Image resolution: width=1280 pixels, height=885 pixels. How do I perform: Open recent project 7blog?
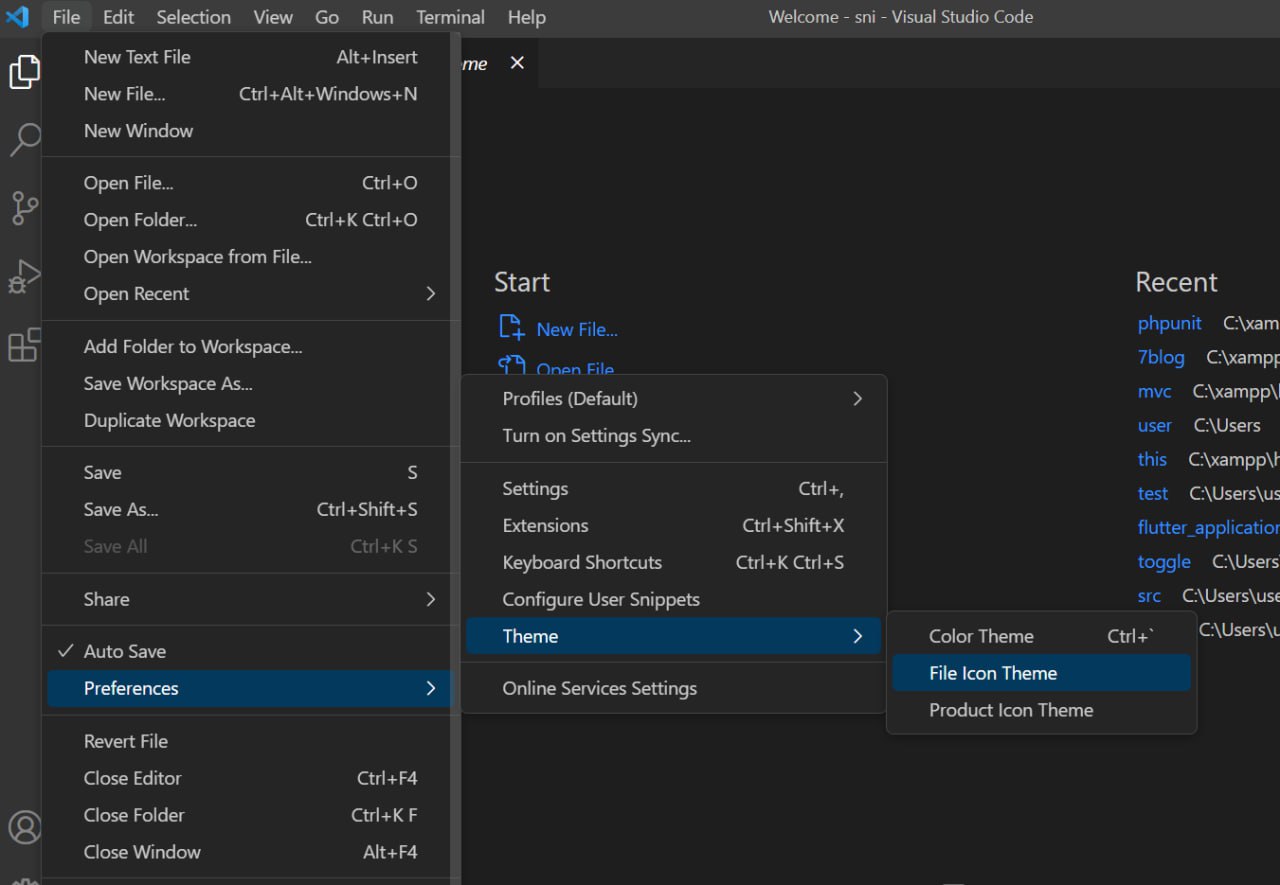(x=1161, y=357)
